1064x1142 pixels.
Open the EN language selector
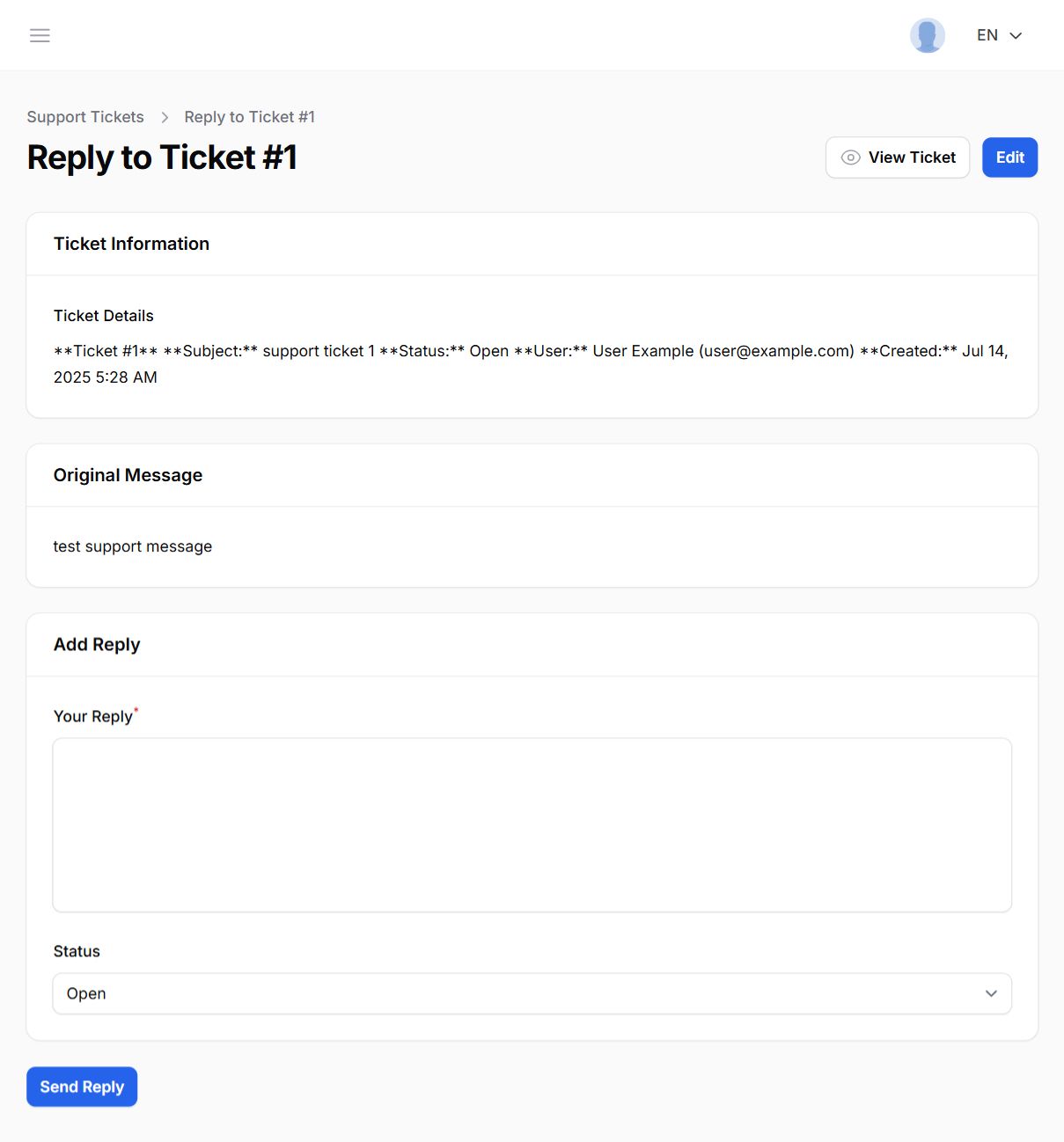987,35
